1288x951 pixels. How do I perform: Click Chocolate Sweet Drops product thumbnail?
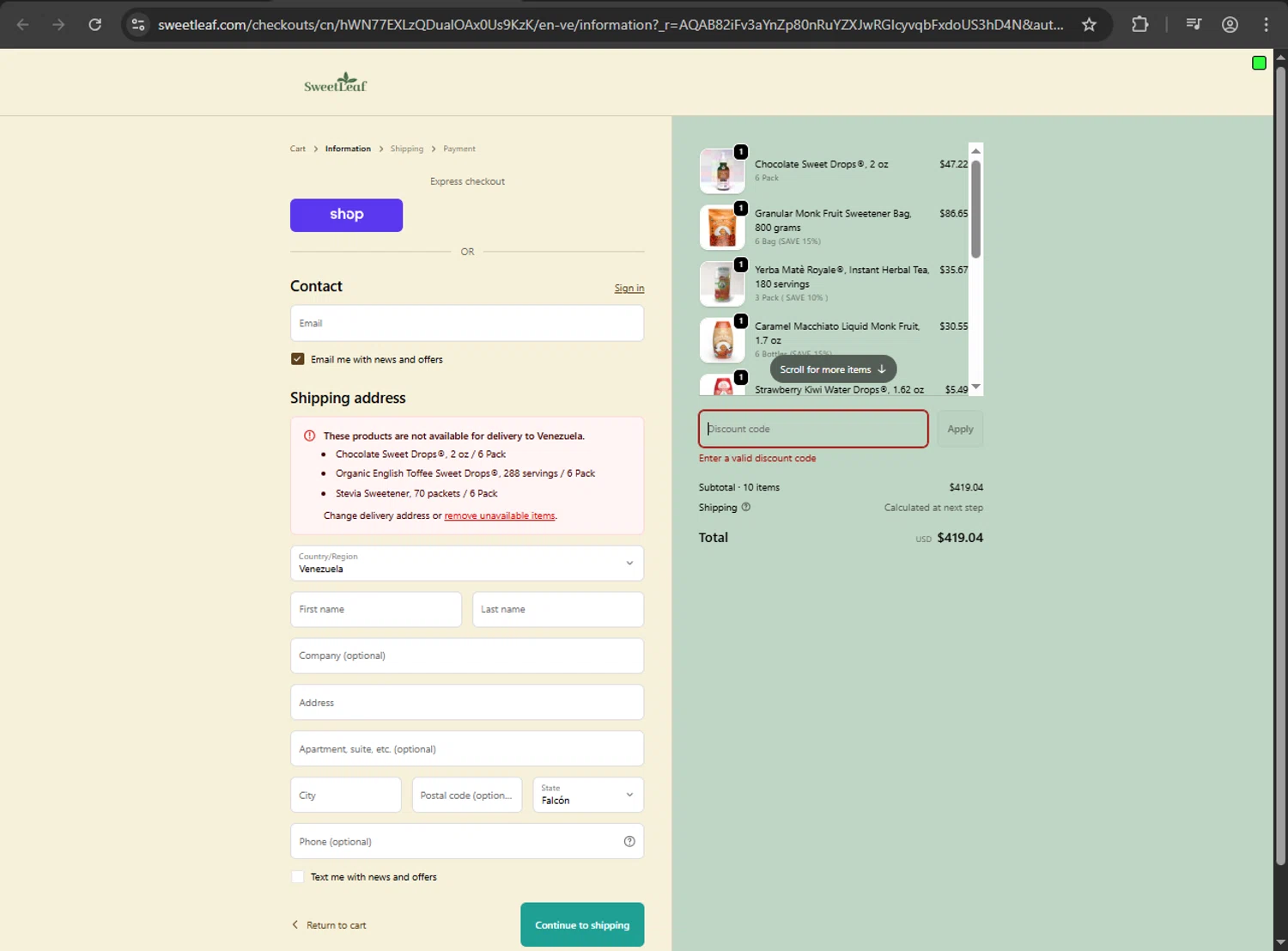coord(722,171)
